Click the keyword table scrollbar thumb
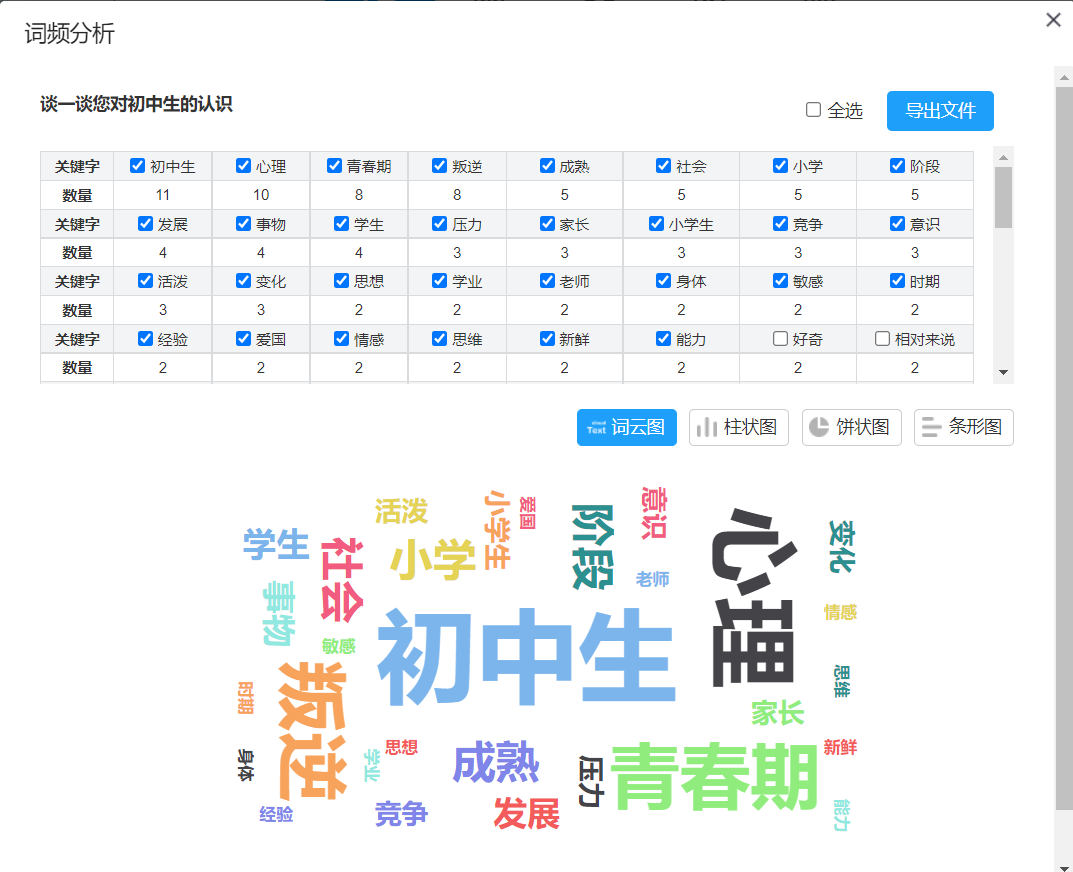The image size is (1073, 872). pos(1003,197)
